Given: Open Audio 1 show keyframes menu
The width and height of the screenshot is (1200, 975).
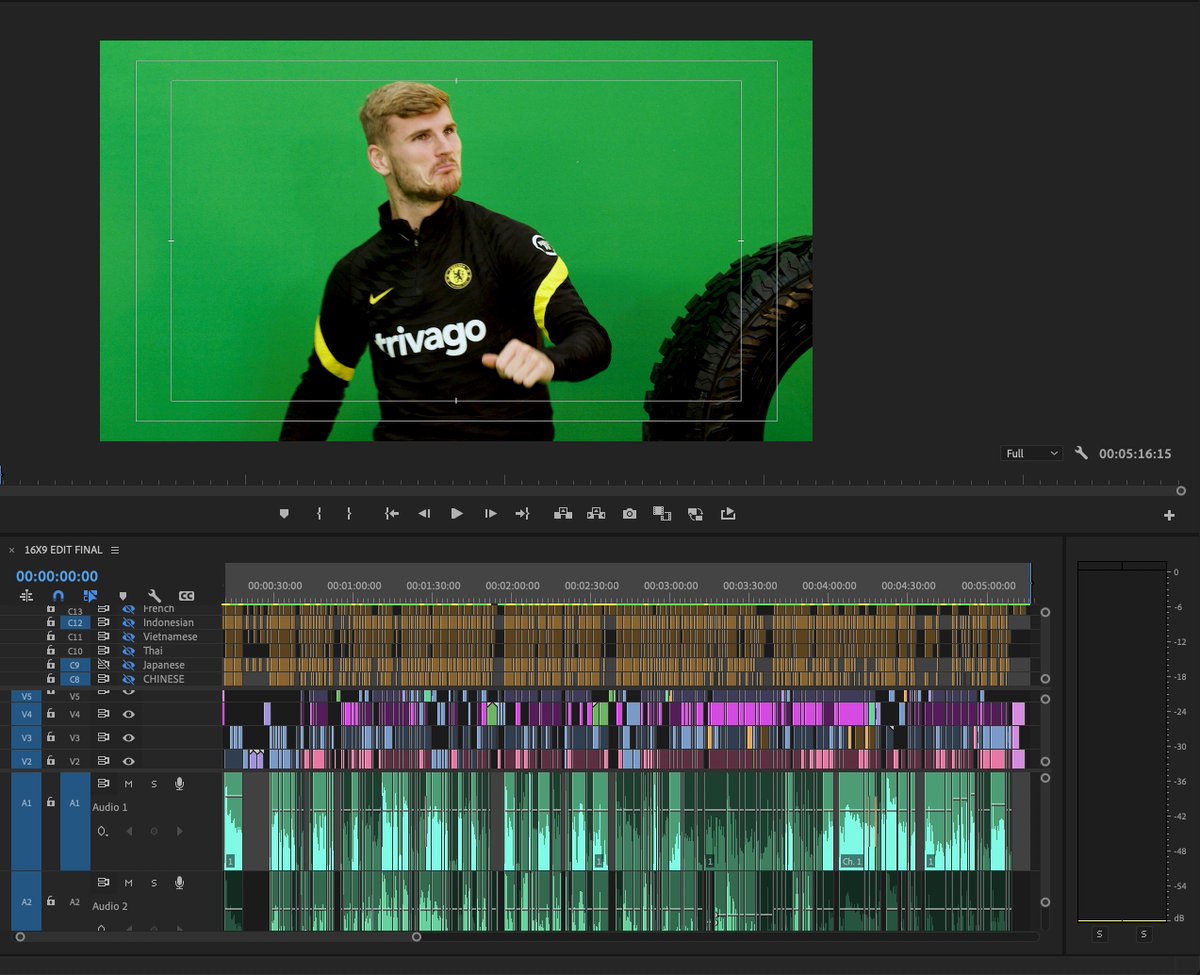Looking at the screenshot, I should click(x=102, y=831).
